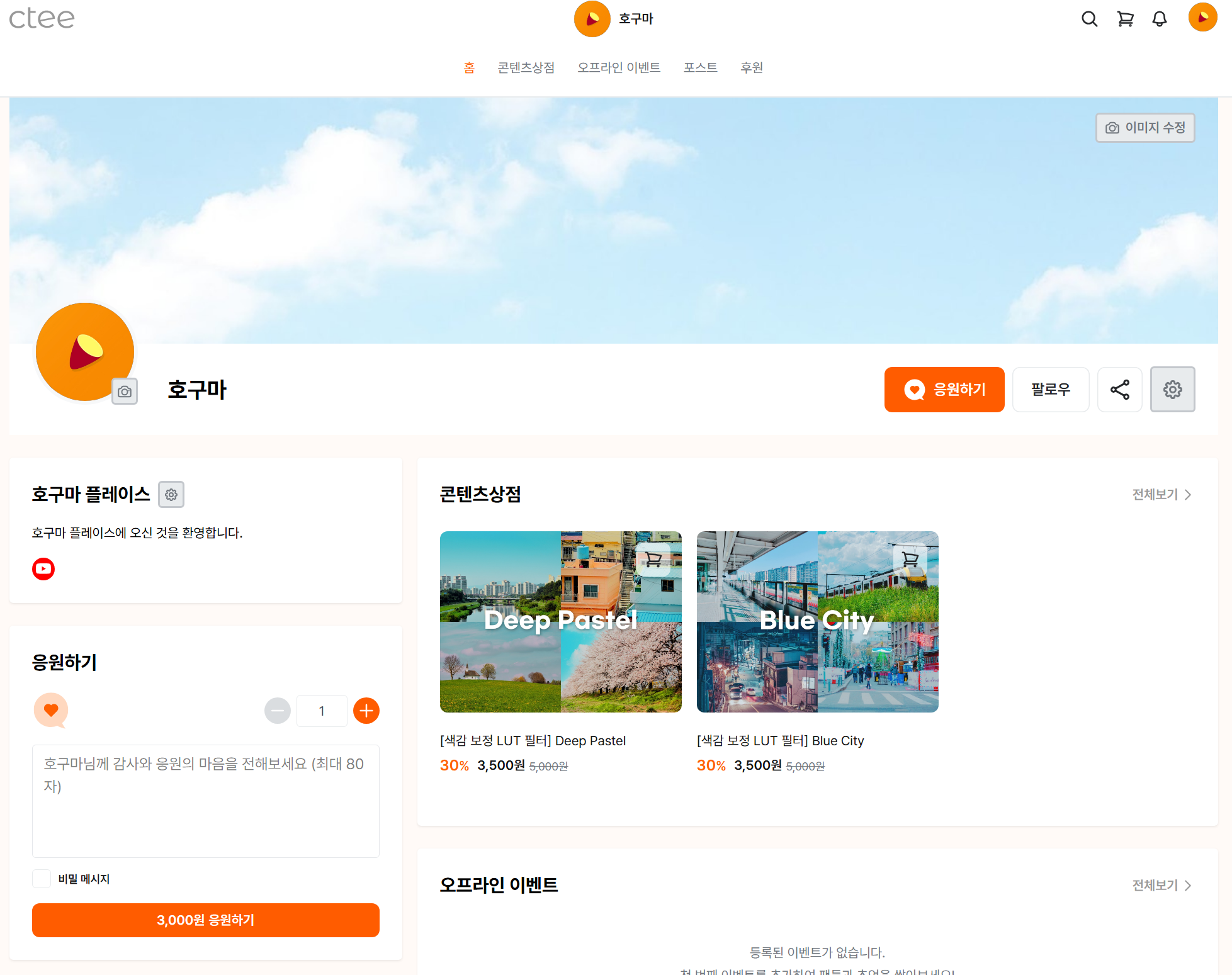Open the YouTube channel icon
Screen dimensions: 1232x975
click(43, 569)
